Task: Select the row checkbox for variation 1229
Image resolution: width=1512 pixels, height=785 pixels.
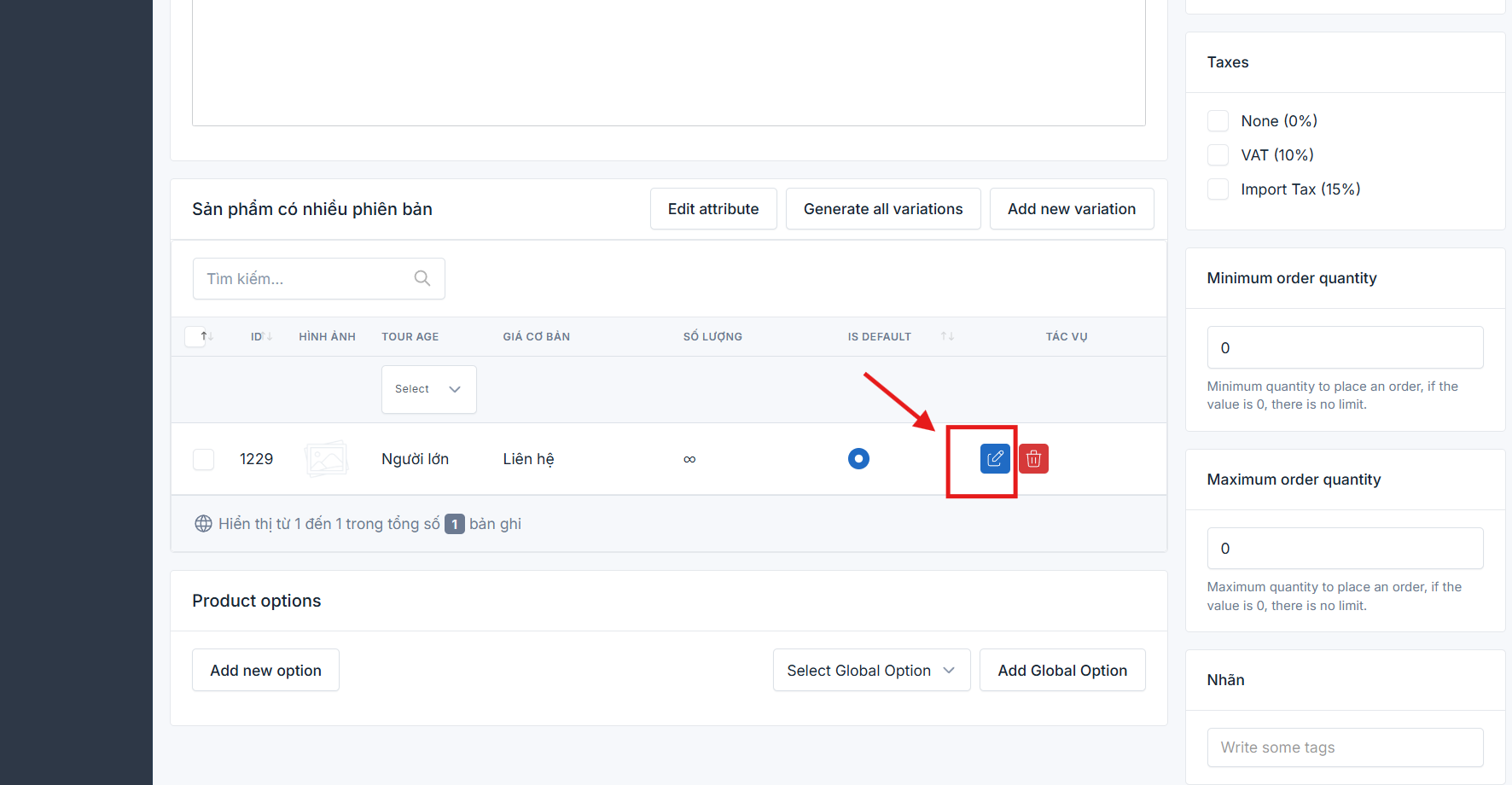Action: coord(203,459)
